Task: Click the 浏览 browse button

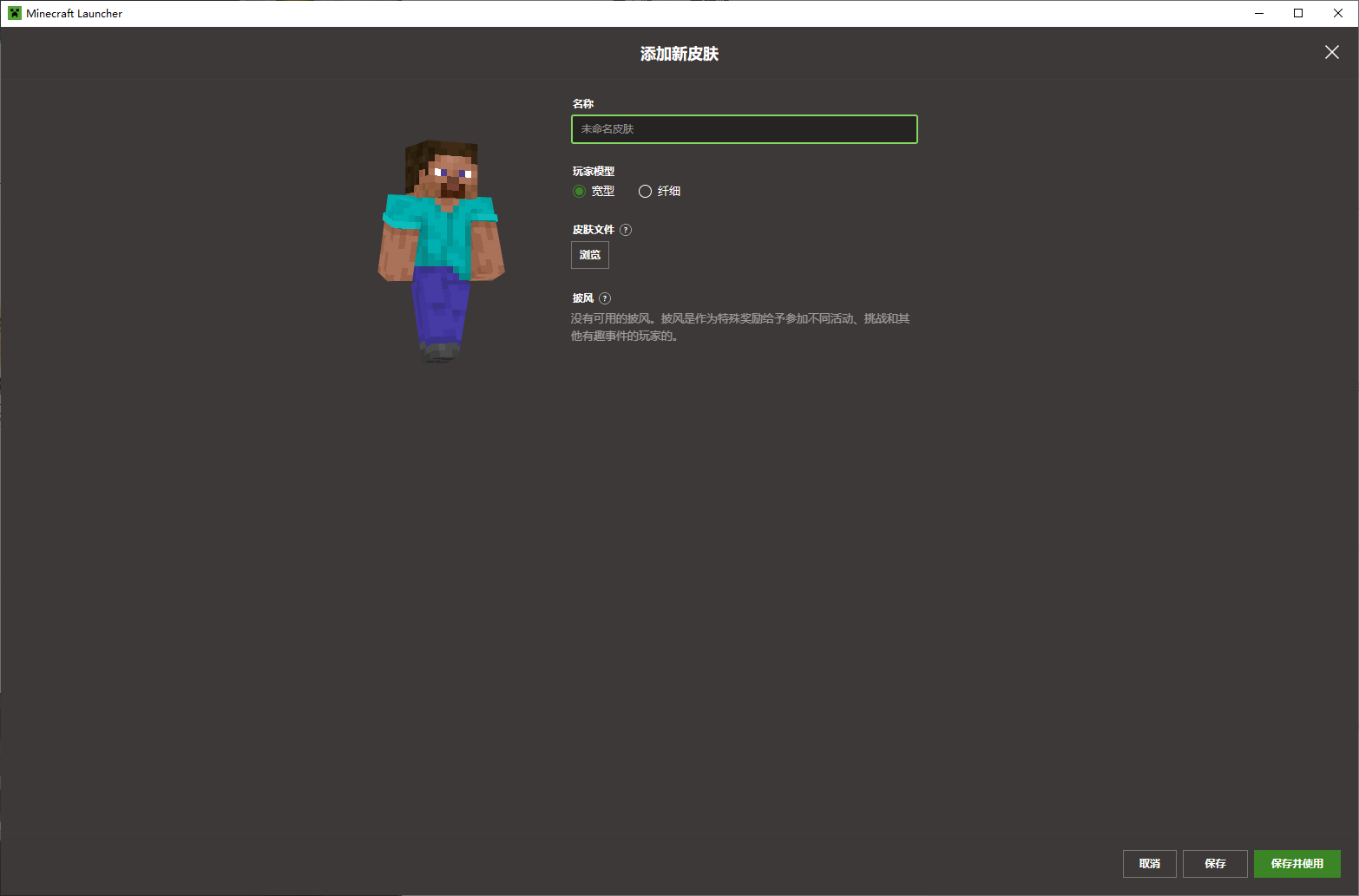Action: tap(590, 255)
